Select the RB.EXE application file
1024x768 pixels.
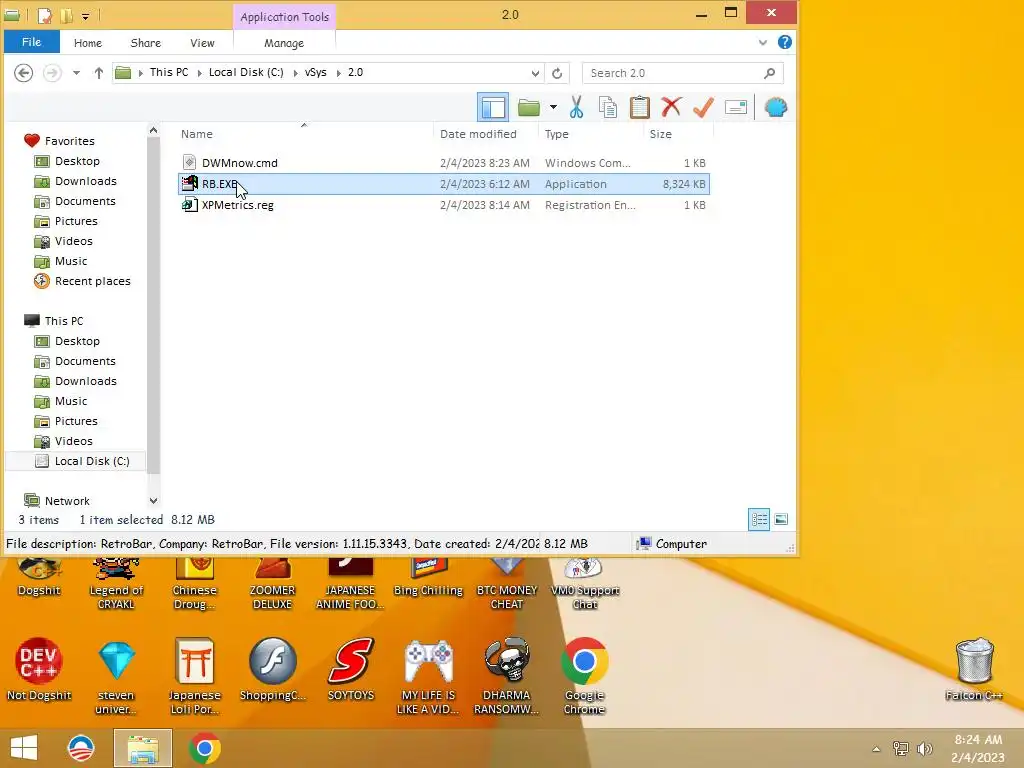[x=444, y=184]
